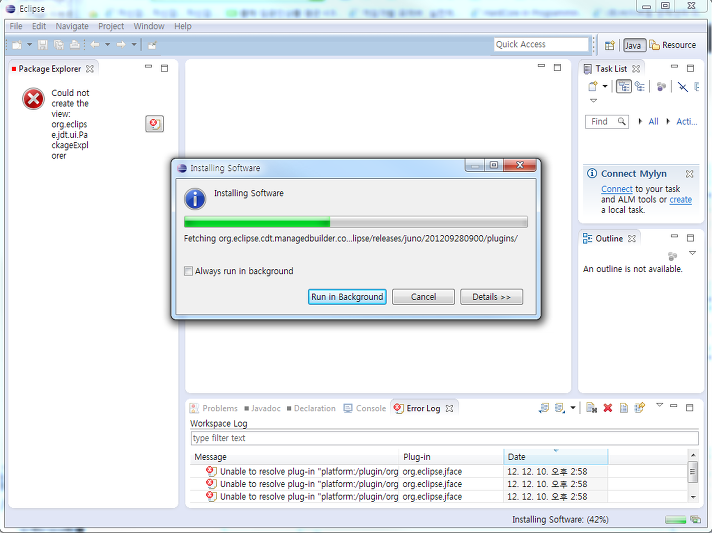
Task: Close the Package Explorer view tab
Action: [x=90, y=69]
